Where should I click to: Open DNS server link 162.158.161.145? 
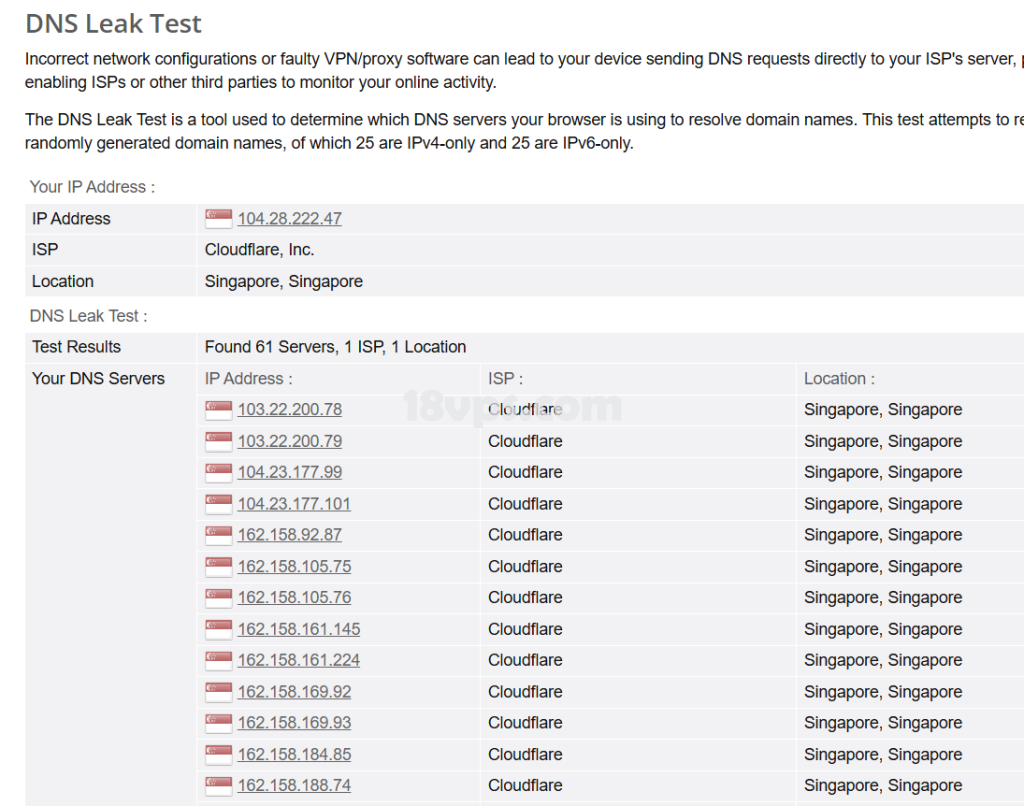298,629
